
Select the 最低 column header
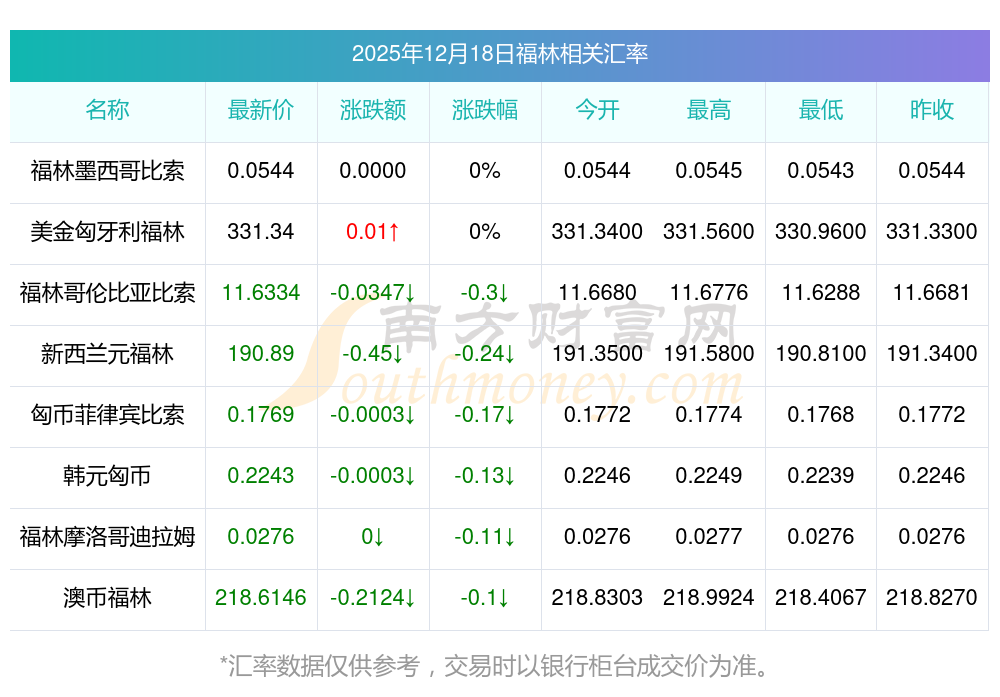(821, 110)
